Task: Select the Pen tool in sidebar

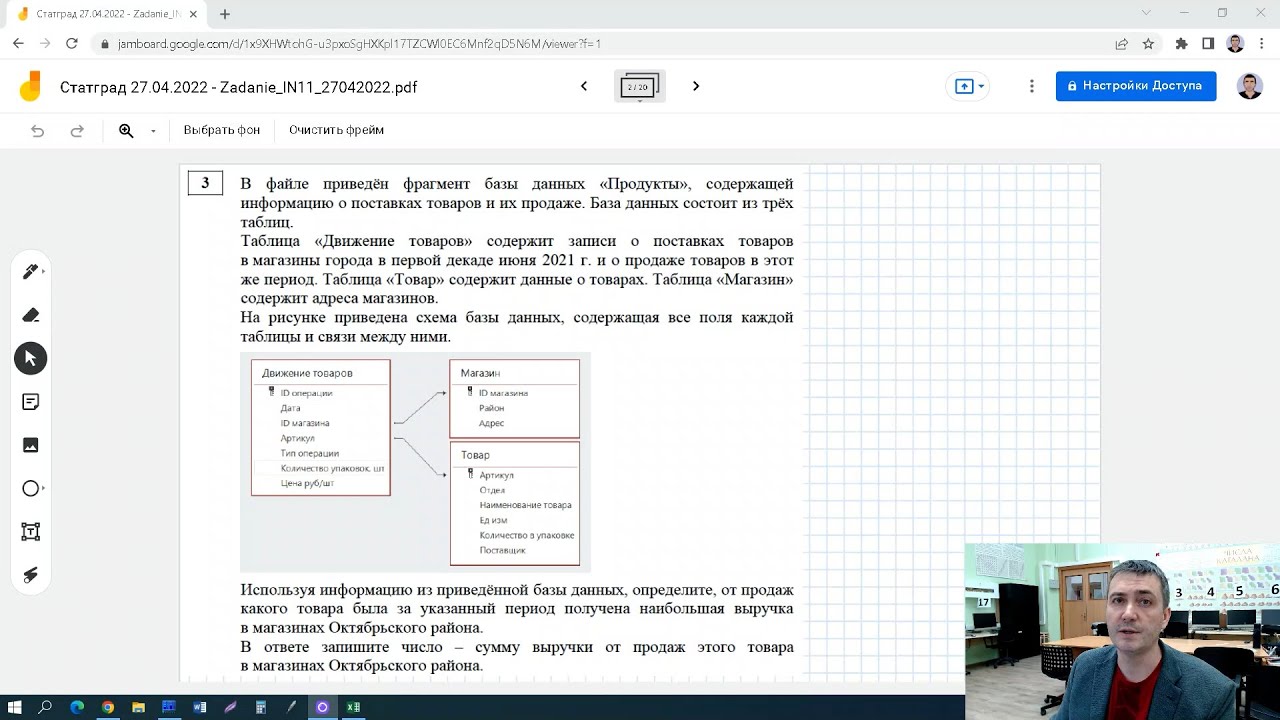Action: pos(30,271)
